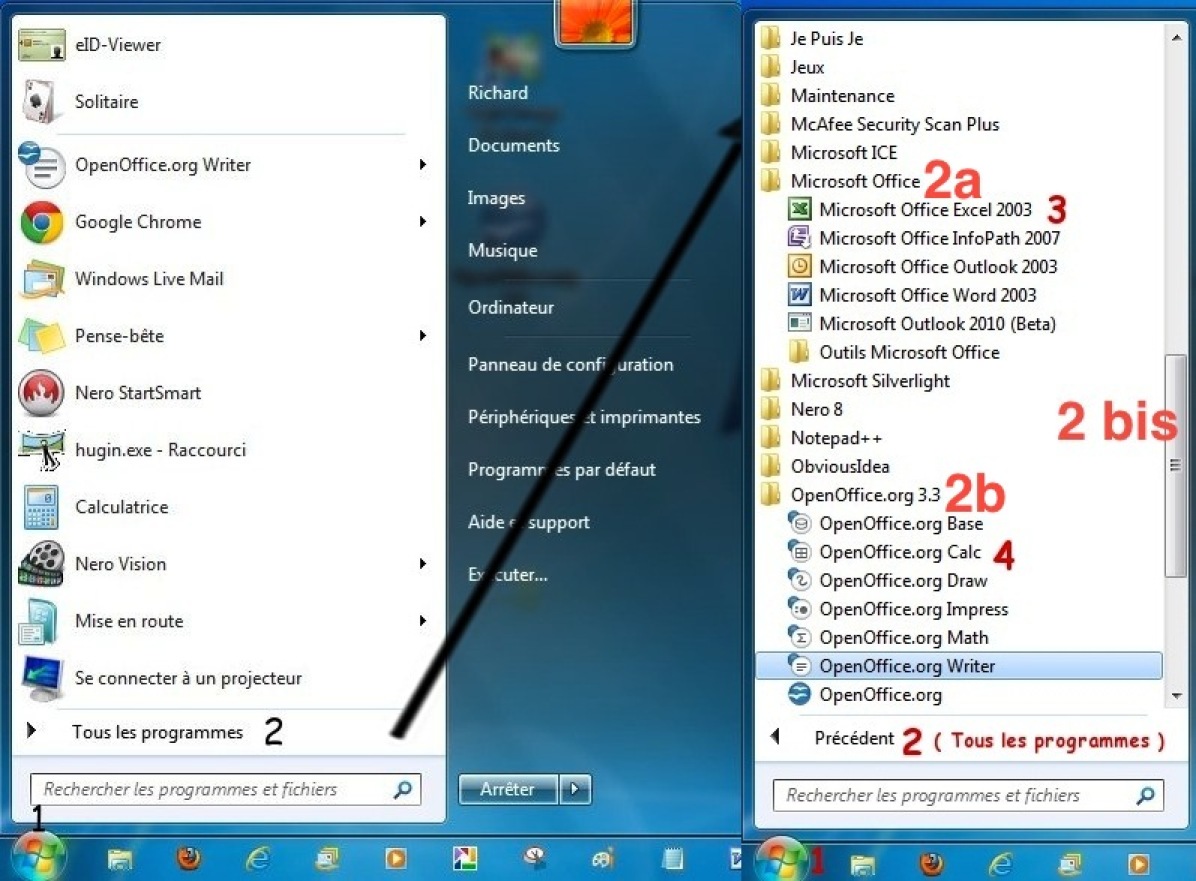Open Documents in Start menu

pyautogui.click(x=513, y=145)
